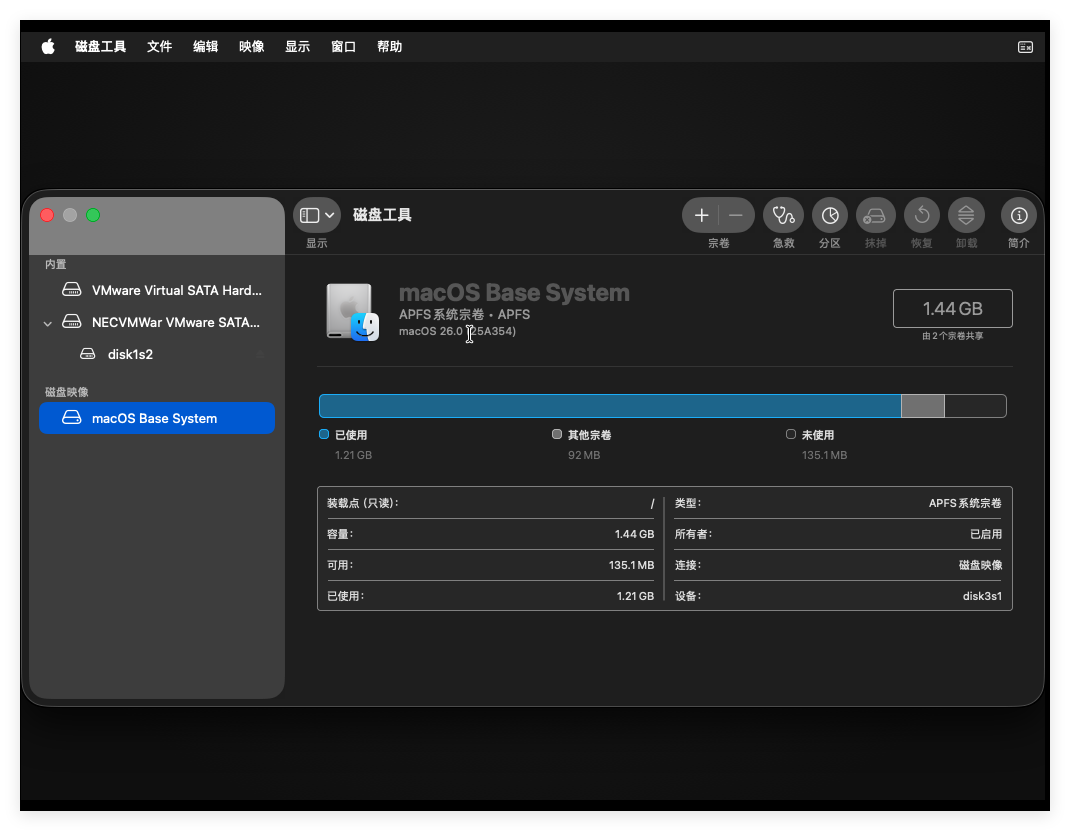Click the 可用 value 135.1 MB
The image size is (1070, 831).
click(x=631, y=565)
